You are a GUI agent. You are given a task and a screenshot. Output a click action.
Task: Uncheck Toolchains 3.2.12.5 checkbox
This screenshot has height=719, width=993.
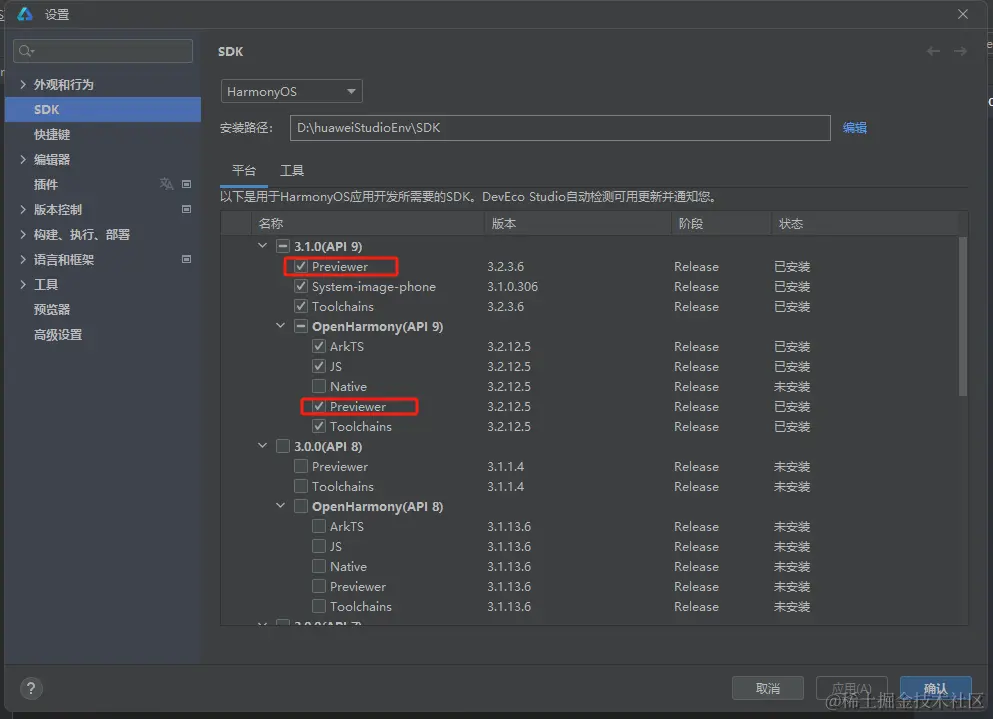coord(319,426)
